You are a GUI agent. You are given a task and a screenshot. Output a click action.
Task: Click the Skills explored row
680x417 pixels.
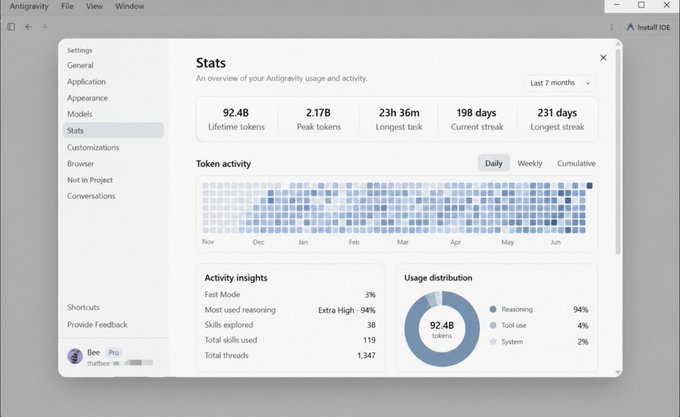click(290, 325)
